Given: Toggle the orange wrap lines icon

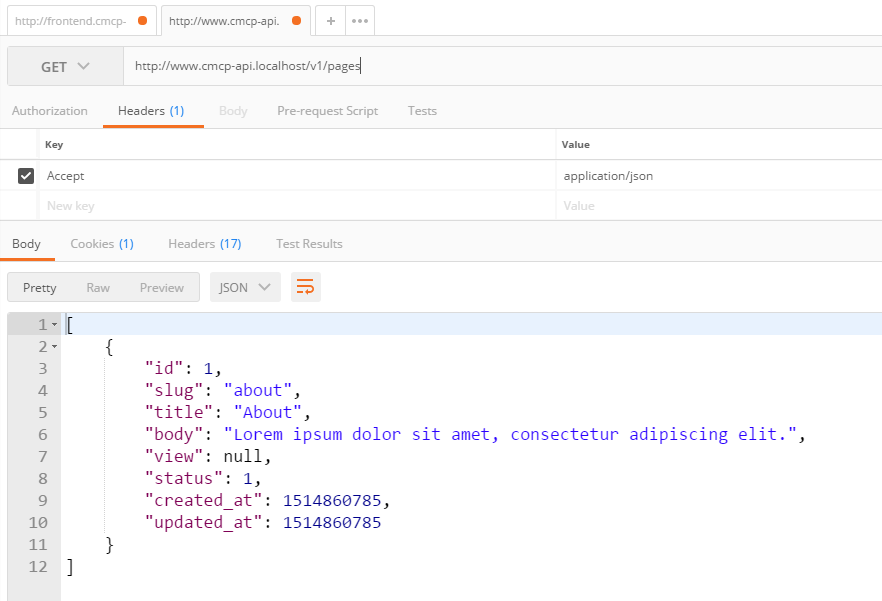Looking at the screenshot, I should 305,288.
